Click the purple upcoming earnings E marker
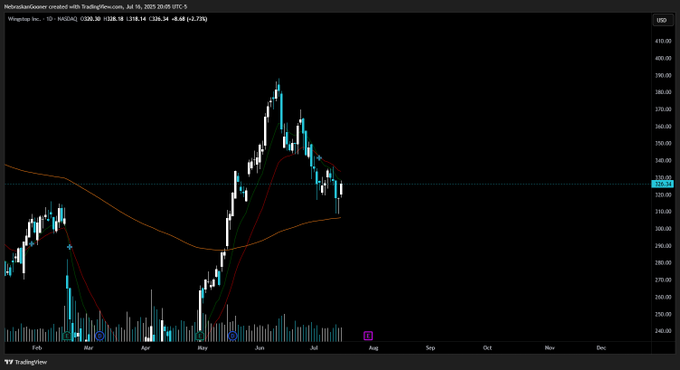The width and height of the screenshot is (680, 370). click(368, 335)
